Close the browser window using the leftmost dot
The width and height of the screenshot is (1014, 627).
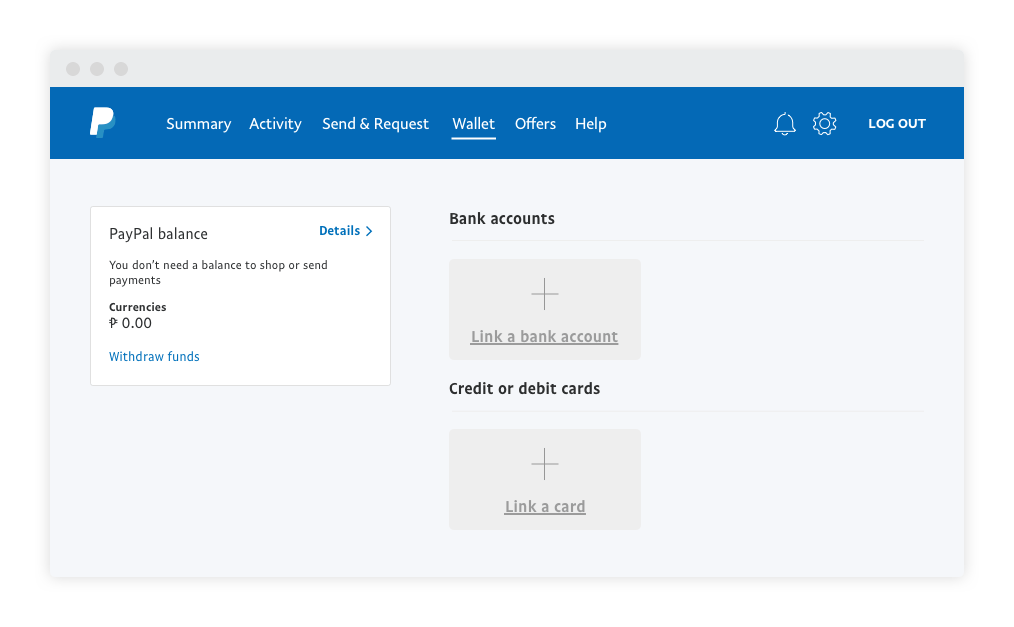pyautogui.click(x=73, y=69)
